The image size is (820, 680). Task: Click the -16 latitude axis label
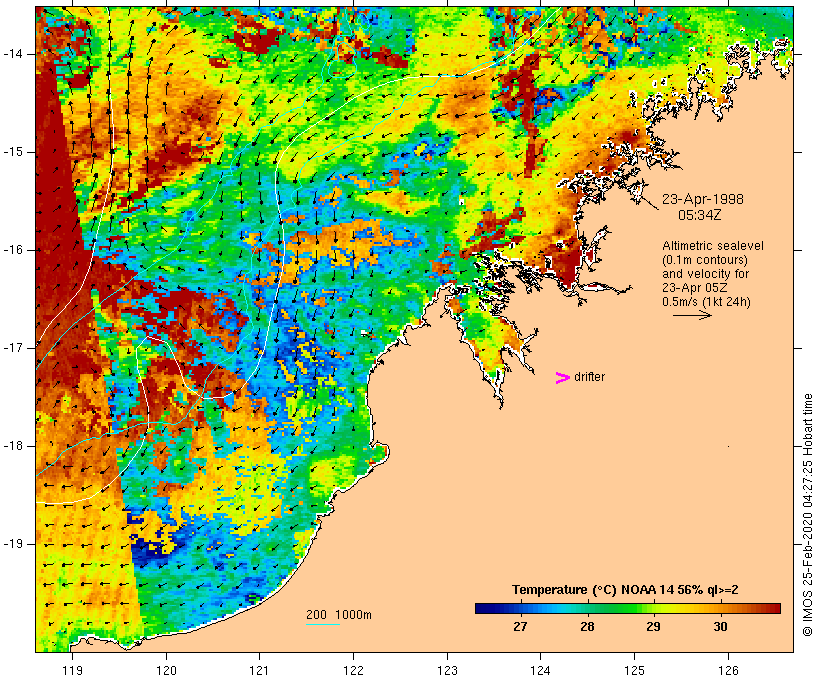(12, 250)
